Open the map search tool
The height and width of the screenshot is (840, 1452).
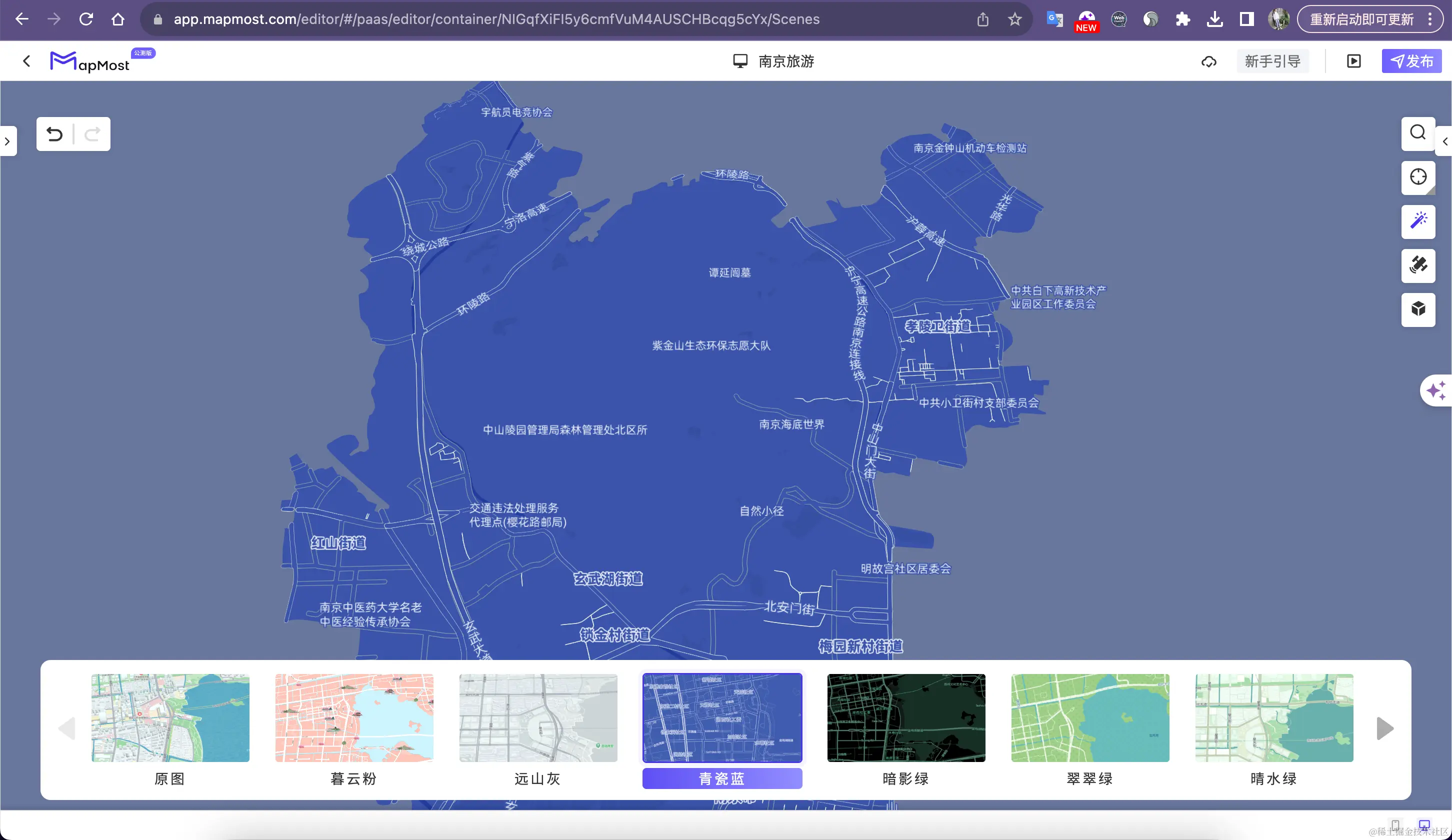[1418, 133]
